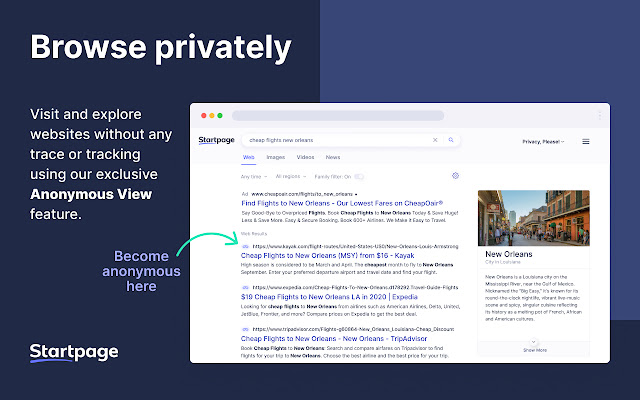Open the TripAdvisor Cheap Flights result
Viewport: 640px width, 400px height.
(334, 339)
